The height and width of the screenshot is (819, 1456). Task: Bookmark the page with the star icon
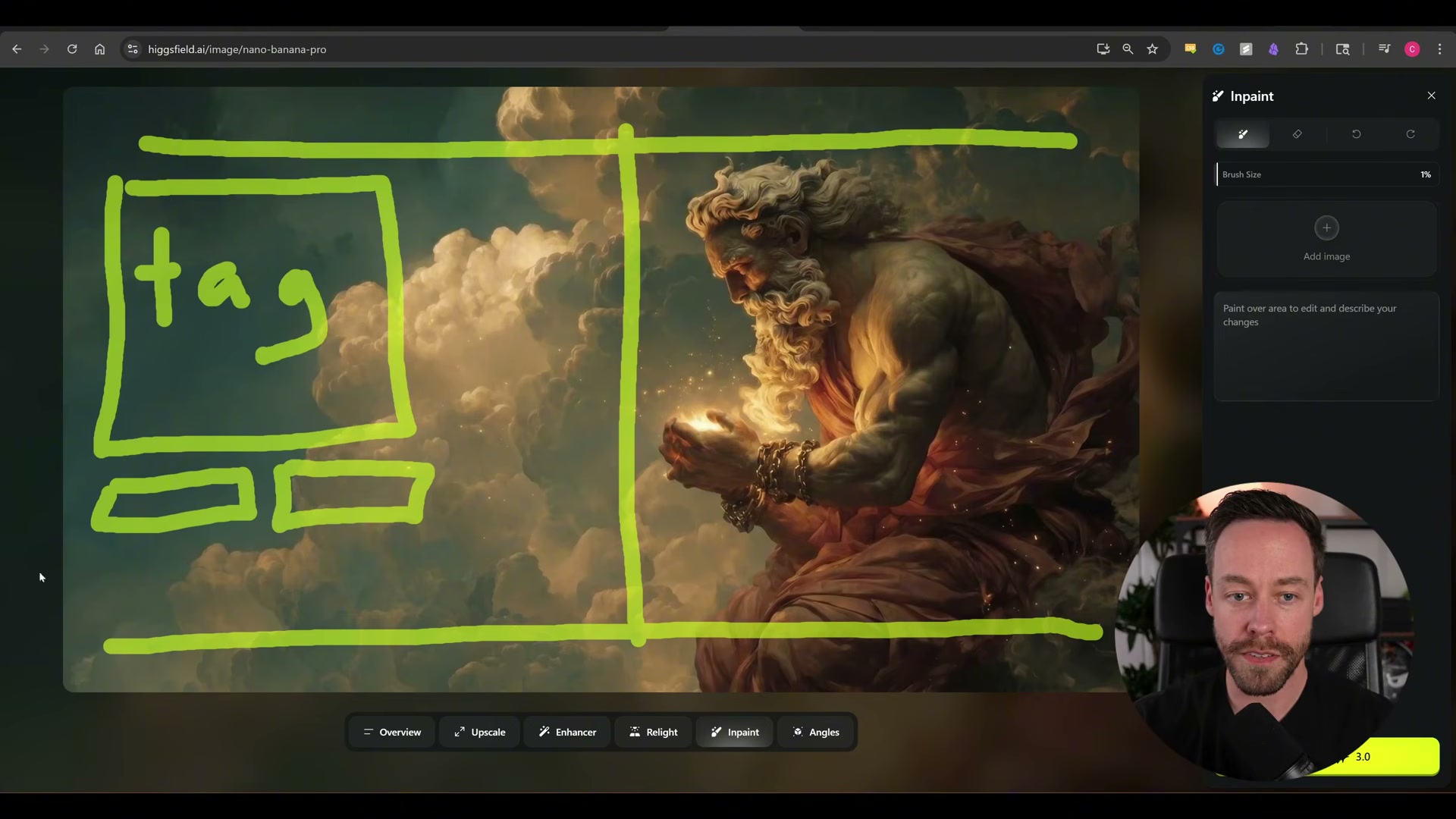tap(1152, 49)
